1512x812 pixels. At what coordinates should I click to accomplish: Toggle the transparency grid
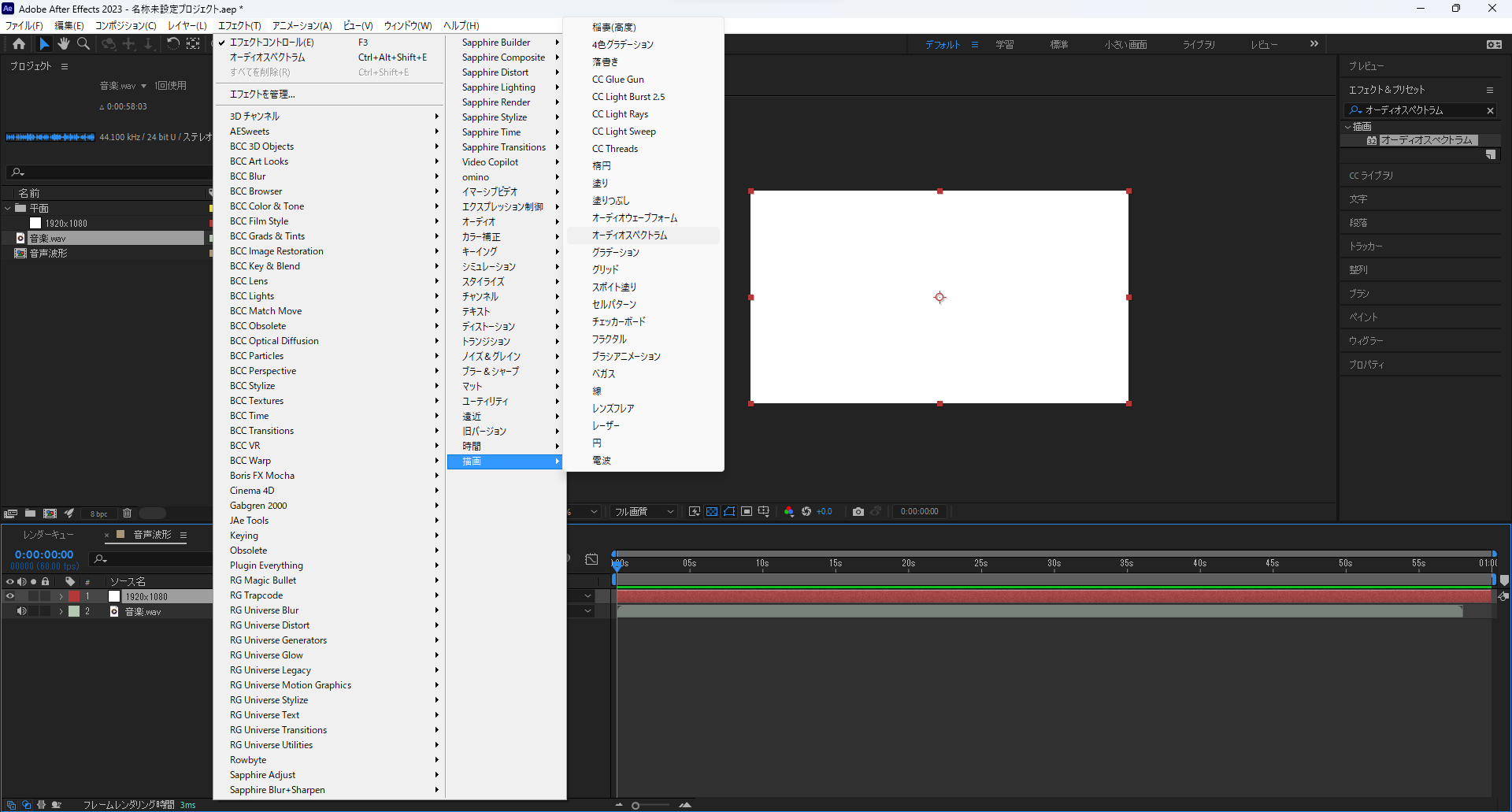coord(712,512)
